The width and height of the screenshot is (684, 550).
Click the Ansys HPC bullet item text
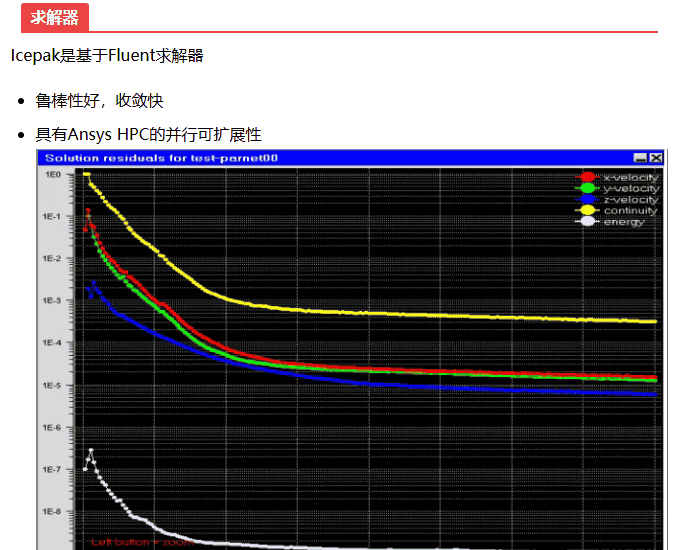pos(148,134)
